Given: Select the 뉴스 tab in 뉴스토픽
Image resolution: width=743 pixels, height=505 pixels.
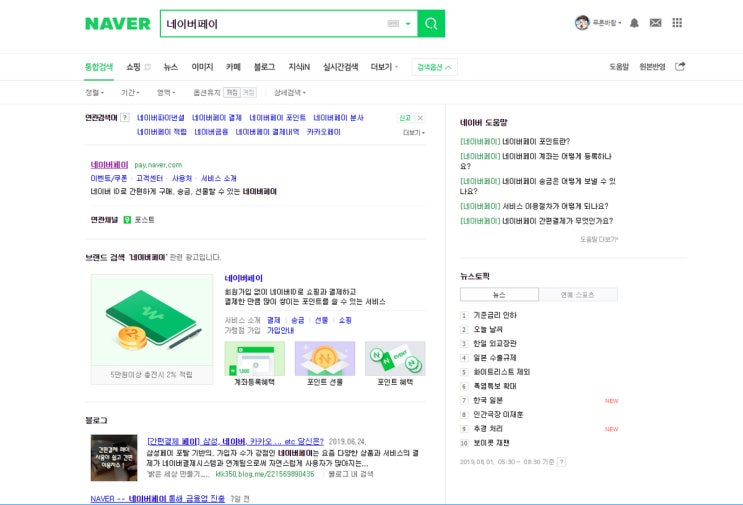Looking at the screenshot, I should (499, 294).
